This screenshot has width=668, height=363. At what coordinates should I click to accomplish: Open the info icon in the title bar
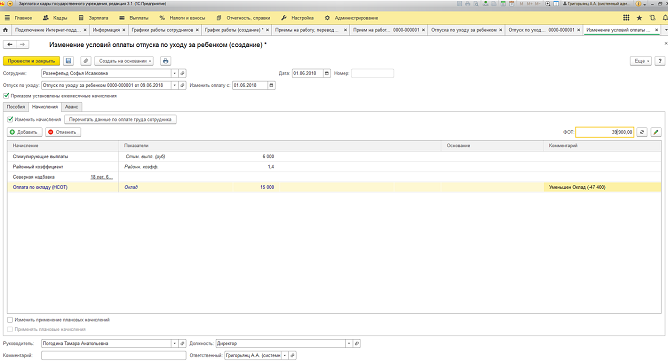[638, 4]
